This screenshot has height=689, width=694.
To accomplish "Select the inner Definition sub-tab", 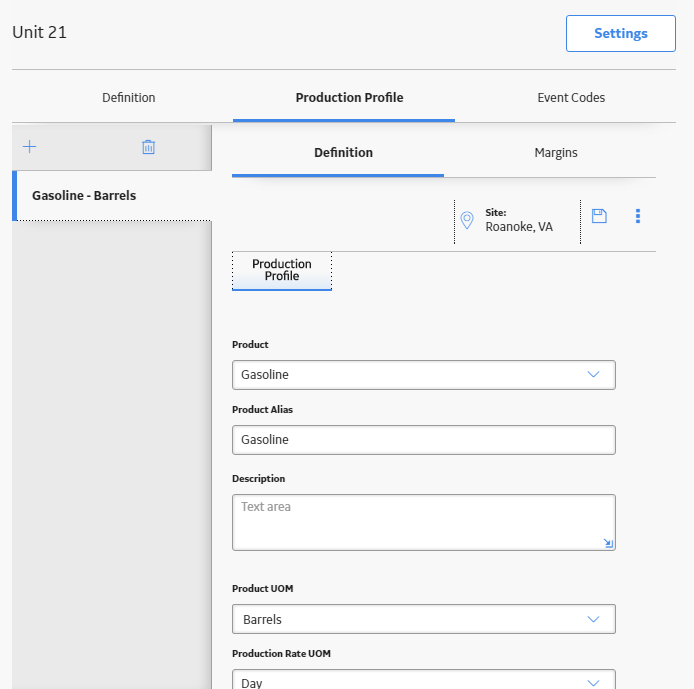I will tap(343, 153).
